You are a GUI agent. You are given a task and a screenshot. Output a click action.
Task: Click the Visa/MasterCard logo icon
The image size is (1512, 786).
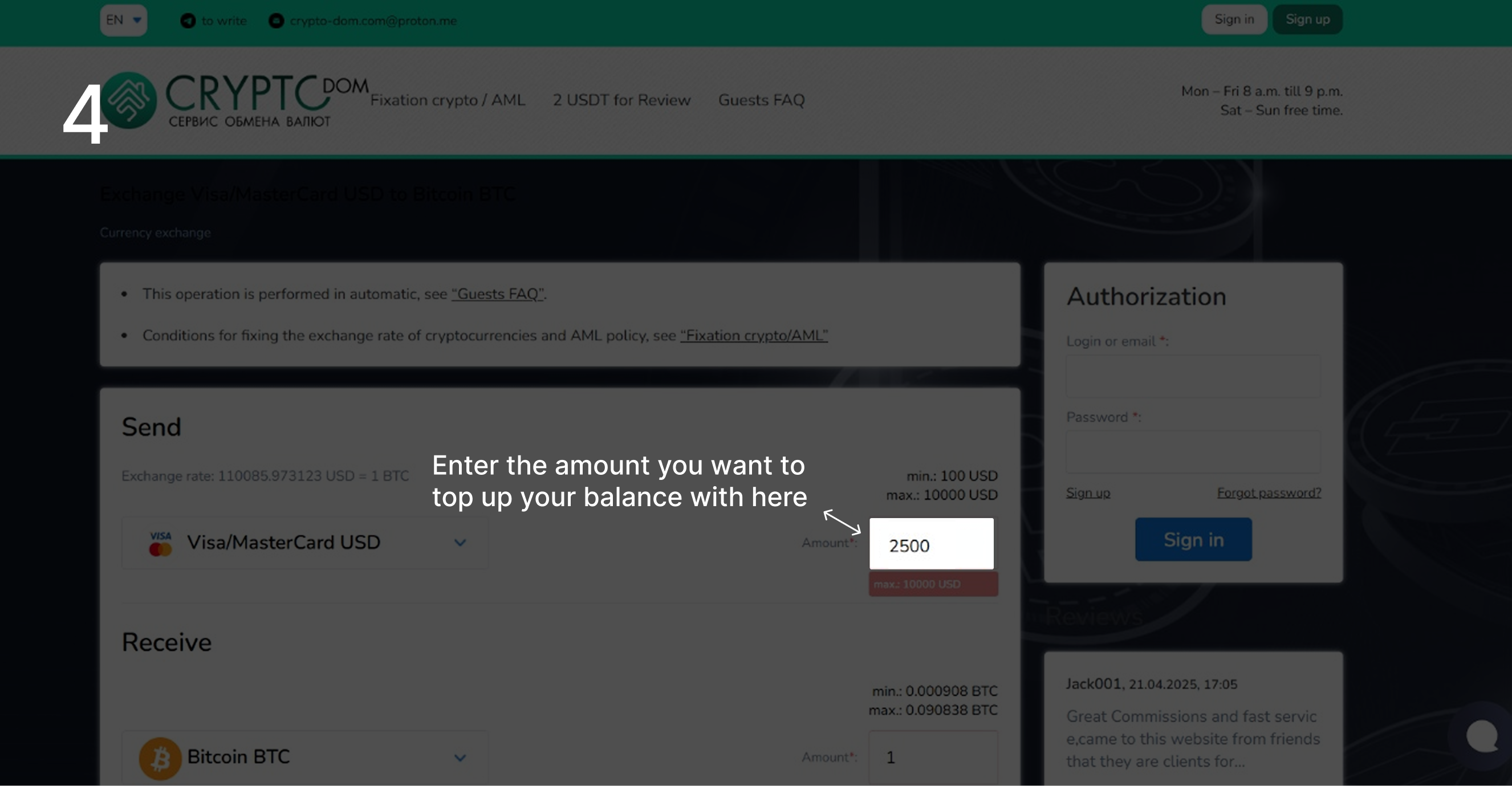coord(160,543)
